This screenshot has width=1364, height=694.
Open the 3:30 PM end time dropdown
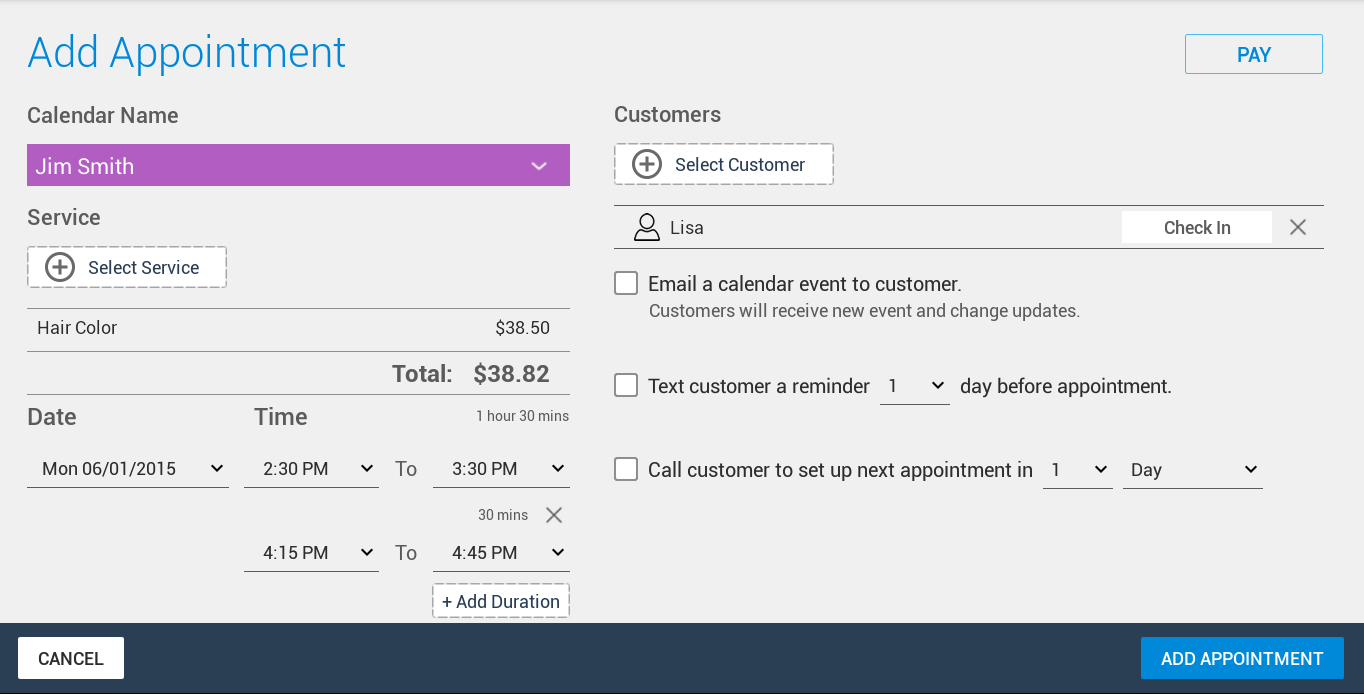point(501,468)
